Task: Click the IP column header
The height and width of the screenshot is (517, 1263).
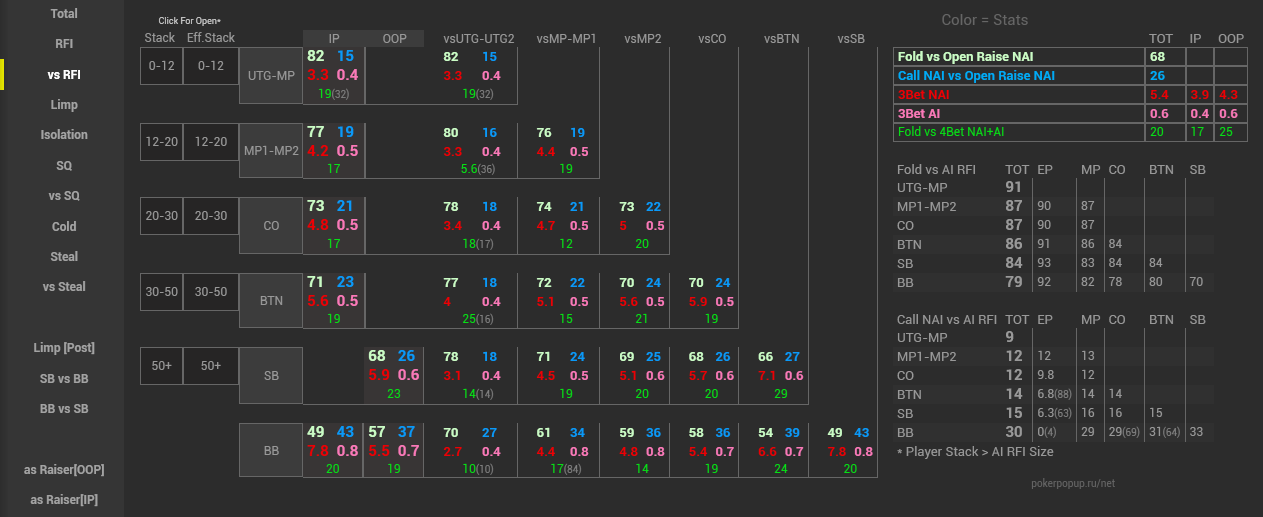Action: point(333,38)
